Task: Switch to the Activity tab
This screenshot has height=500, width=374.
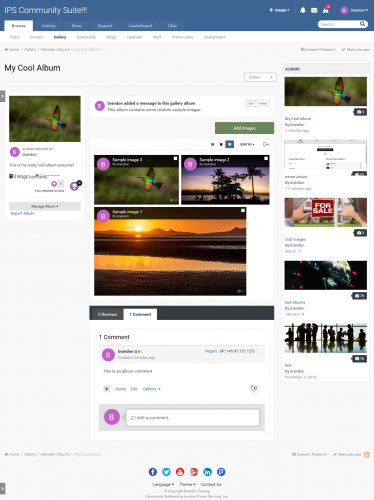Action: pos(49,26)
